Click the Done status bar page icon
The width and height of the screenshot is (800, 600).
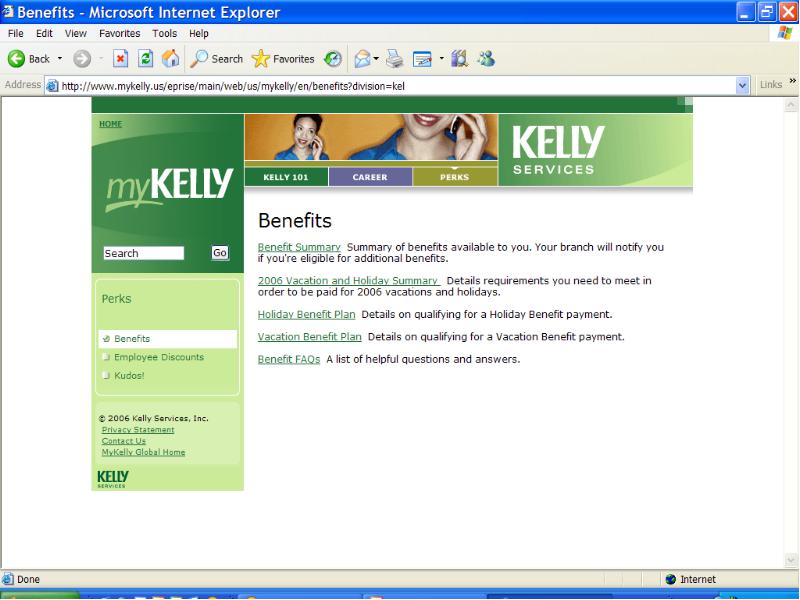click(x=8, y=579)
